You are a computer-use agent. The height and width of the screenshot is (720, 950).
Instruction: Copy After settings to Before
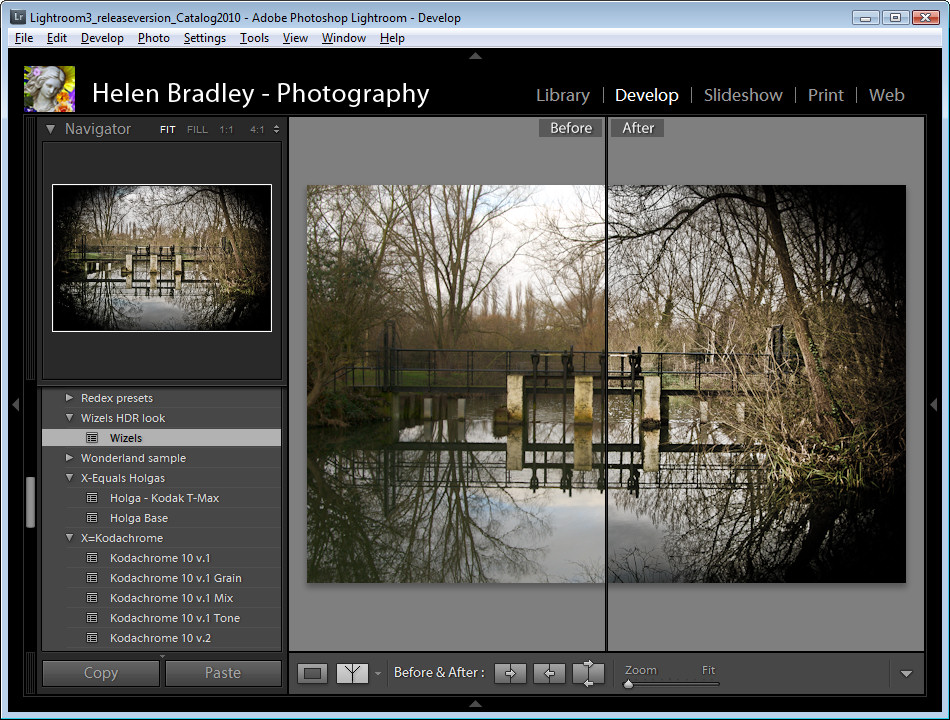[549, 673]
